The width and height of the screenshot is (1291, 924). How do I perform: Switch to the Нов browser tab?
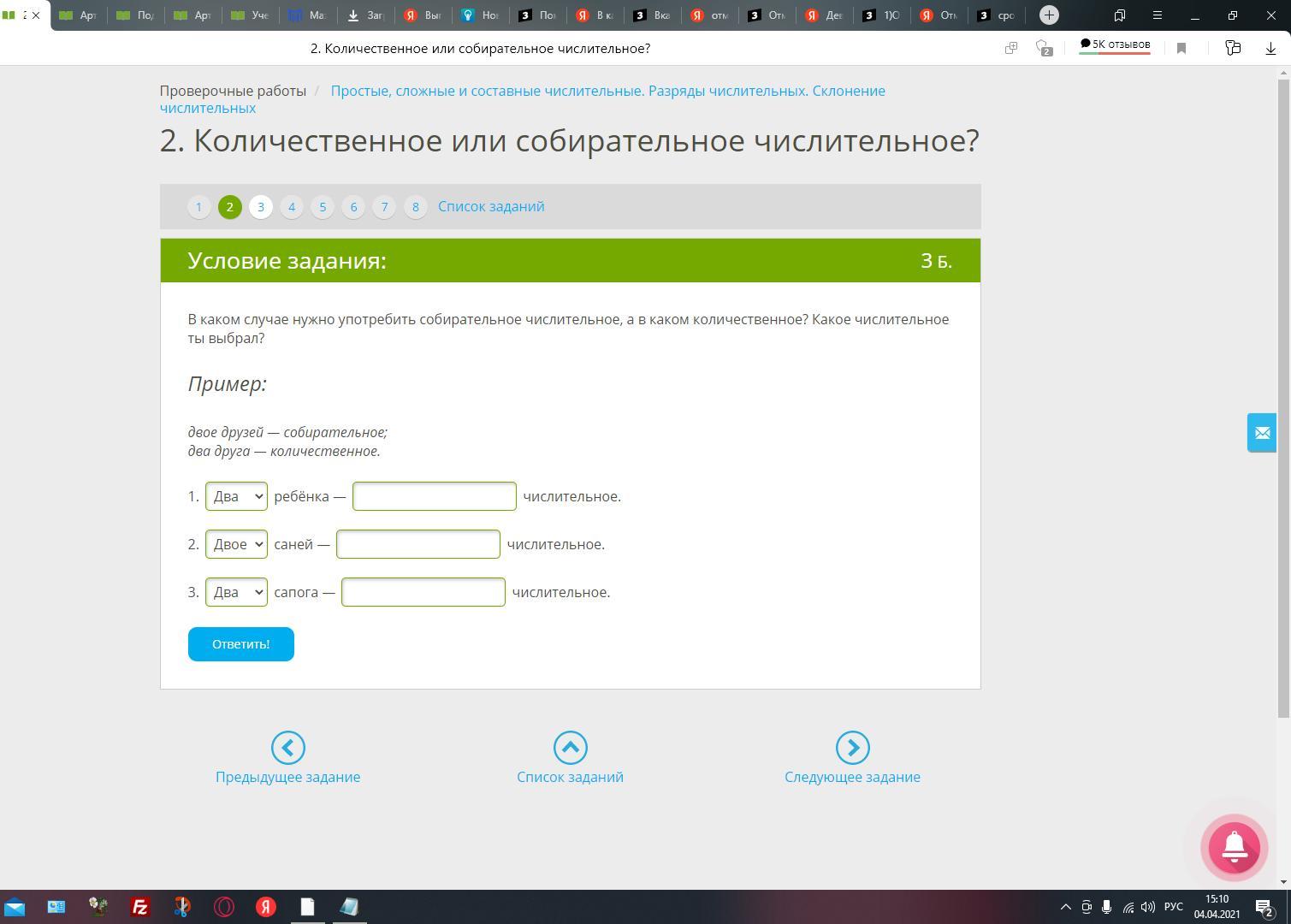point(481,15)
